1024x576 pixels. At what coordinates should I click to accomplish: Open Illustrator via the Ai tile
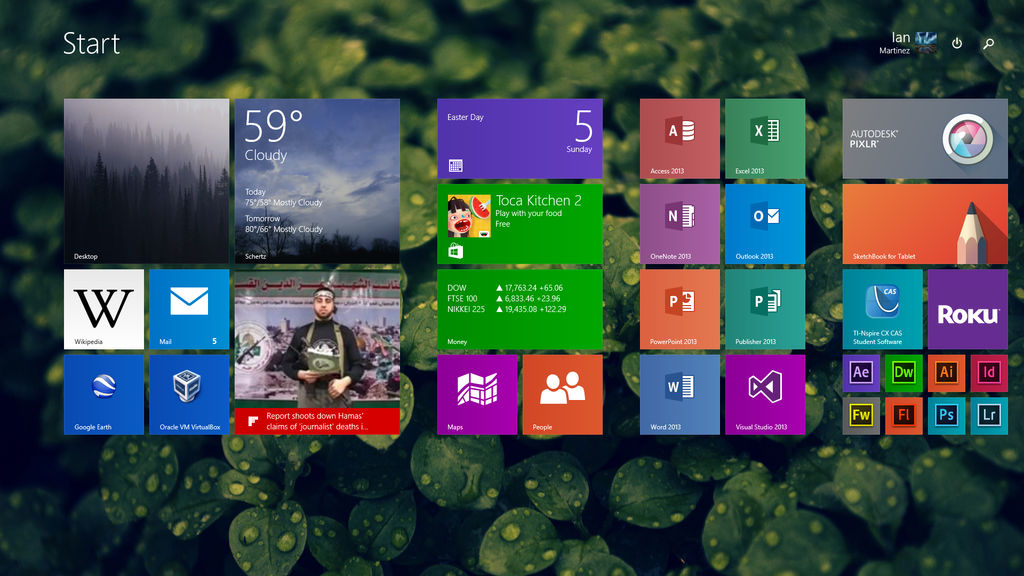tap(945, 373)
